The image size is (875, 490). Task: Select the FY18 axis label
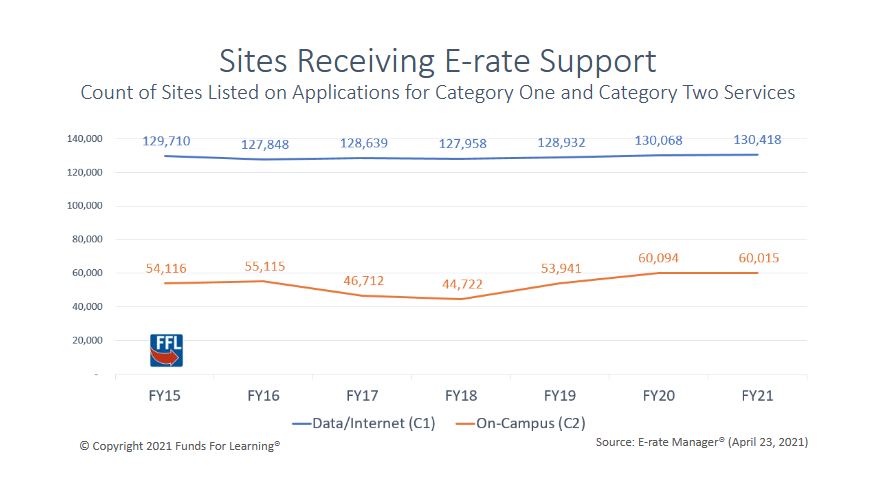point(461,396)
